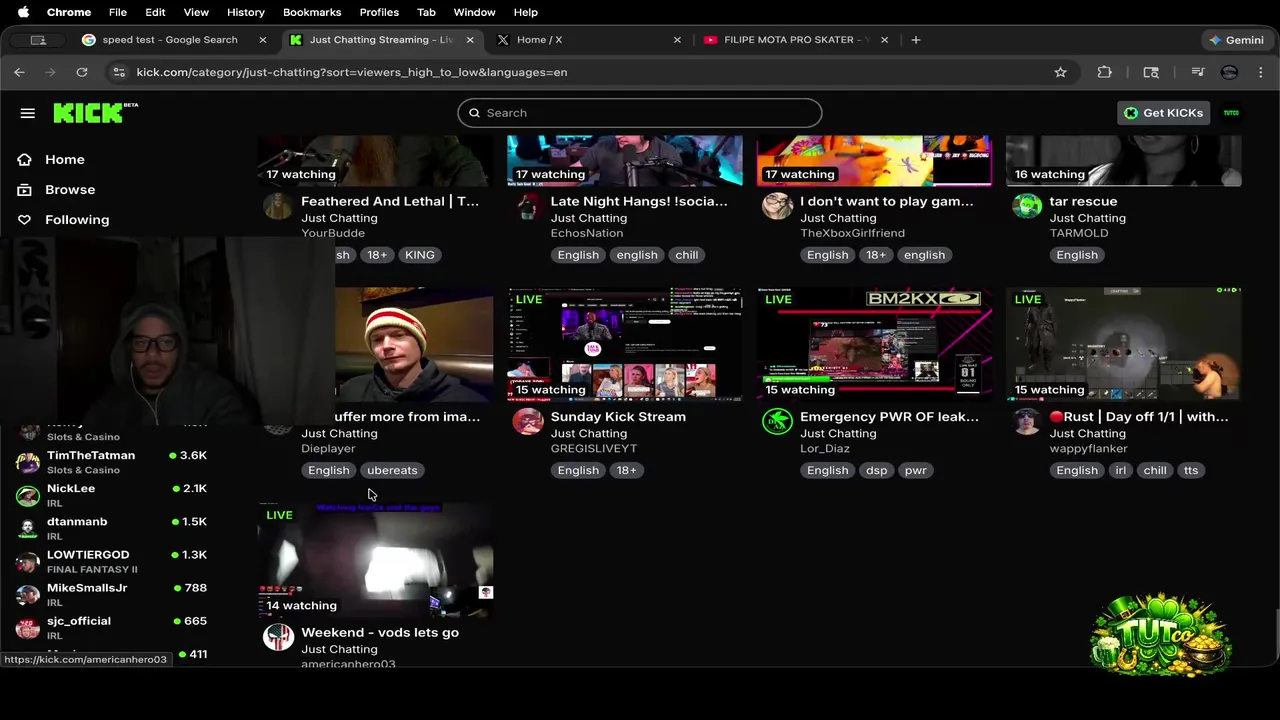Open a new browser tab
The width and height of the screenshot is (1280, 720).
pos(915,40)
